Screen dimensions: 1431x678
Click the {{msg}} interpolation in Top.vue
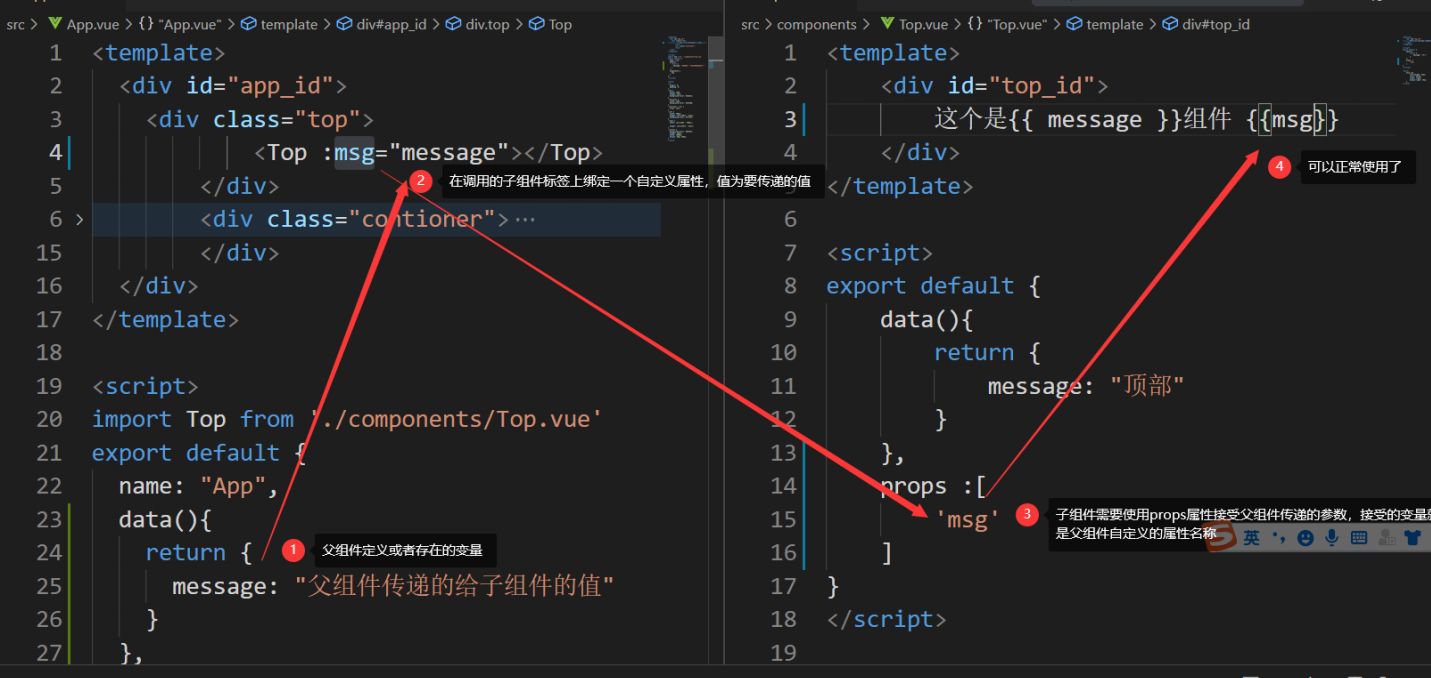tap(1292, 119)
